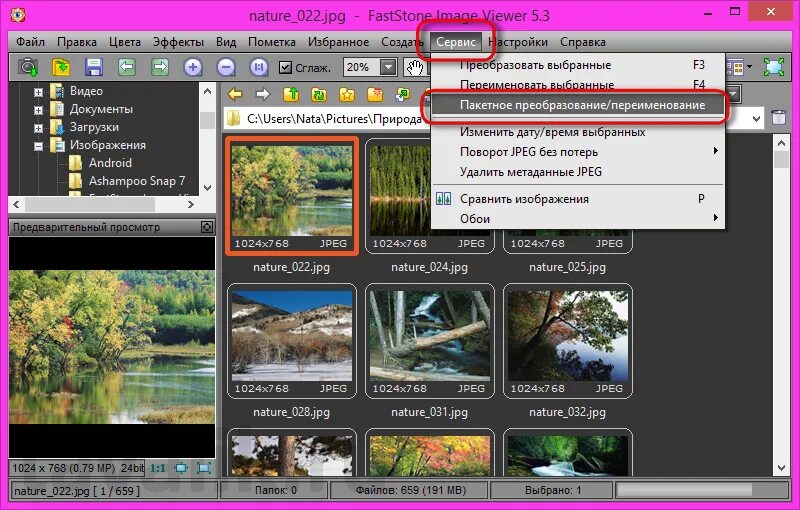800x510 pixels.
Task: Open the Вид menu
Action: [x=226, y=42]
